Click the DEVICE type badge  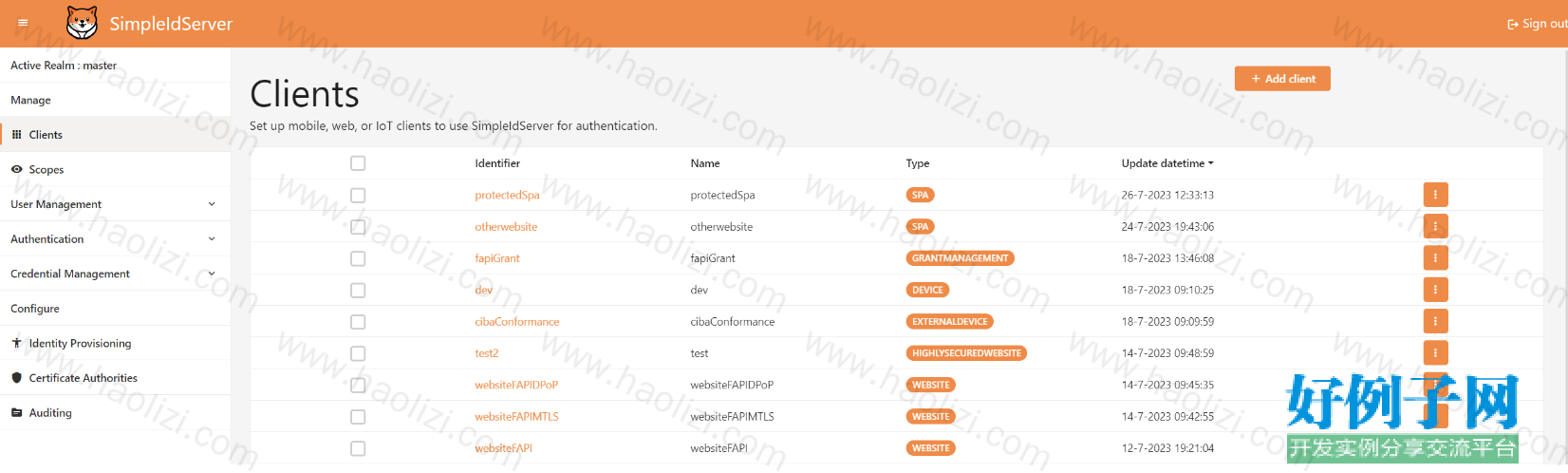[927, 290]
